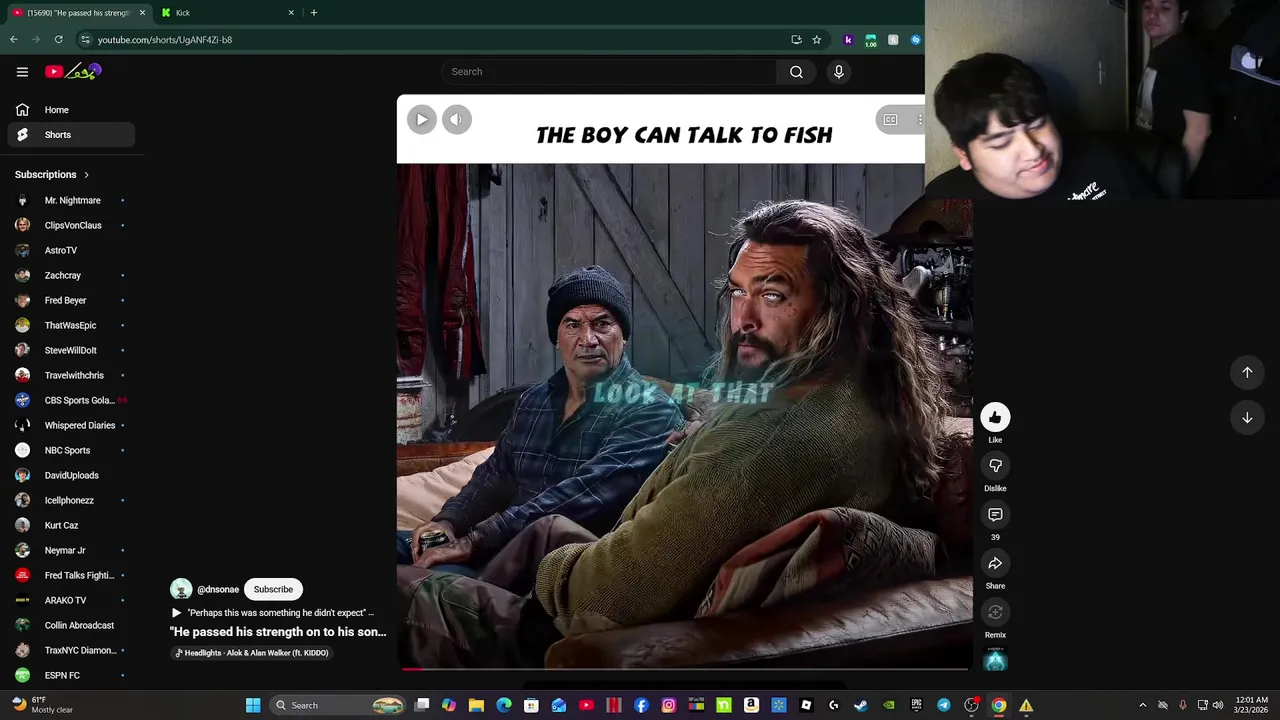
Task: Share this Short
Action: [x=995, y=564]
